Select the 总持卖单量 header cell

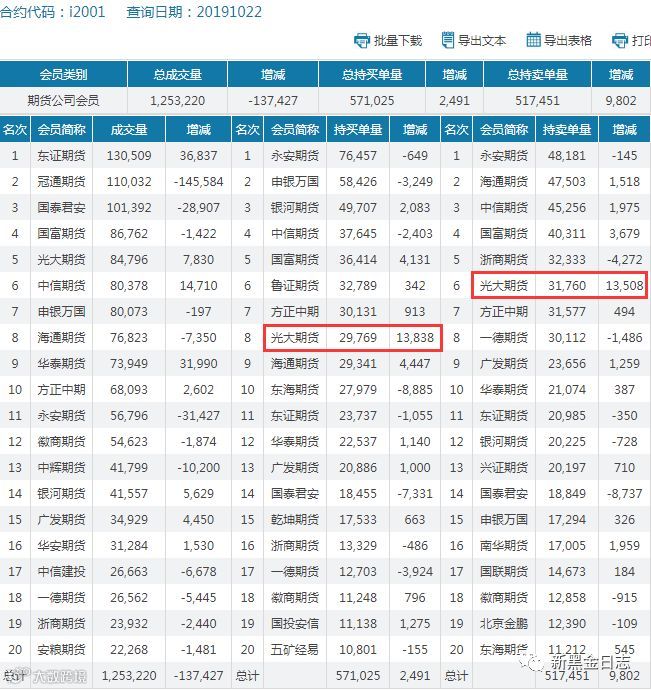[537, 74]
